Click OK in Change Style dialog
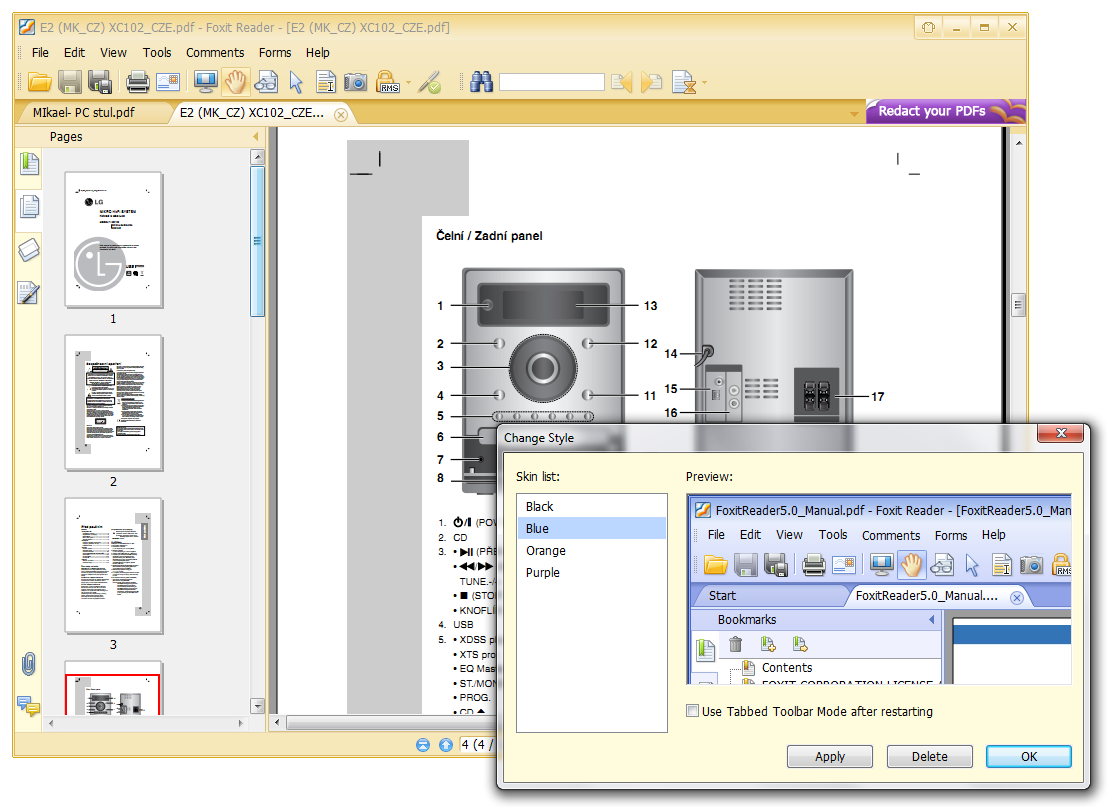This screenshot has height=807, width=1108. pyautogui.click(x=1029, y=756)
